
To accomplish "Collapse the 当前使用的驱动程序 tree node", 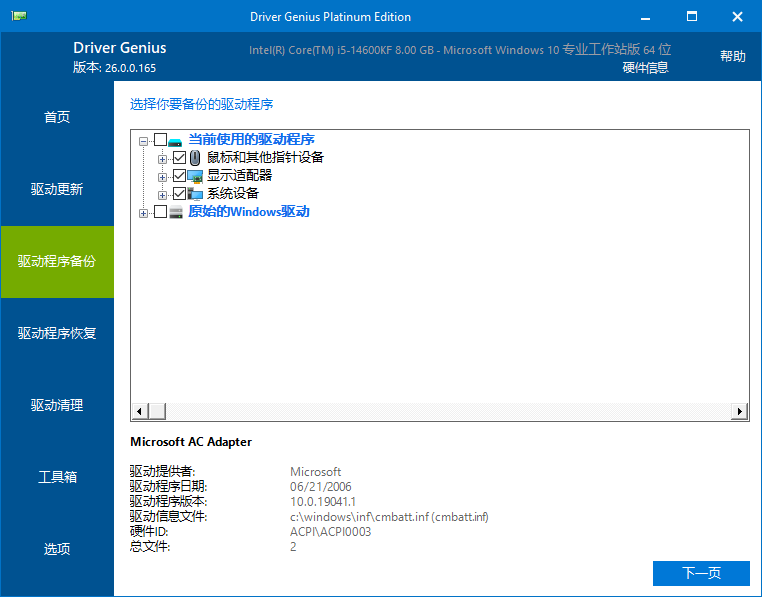I will pos(143,141).
